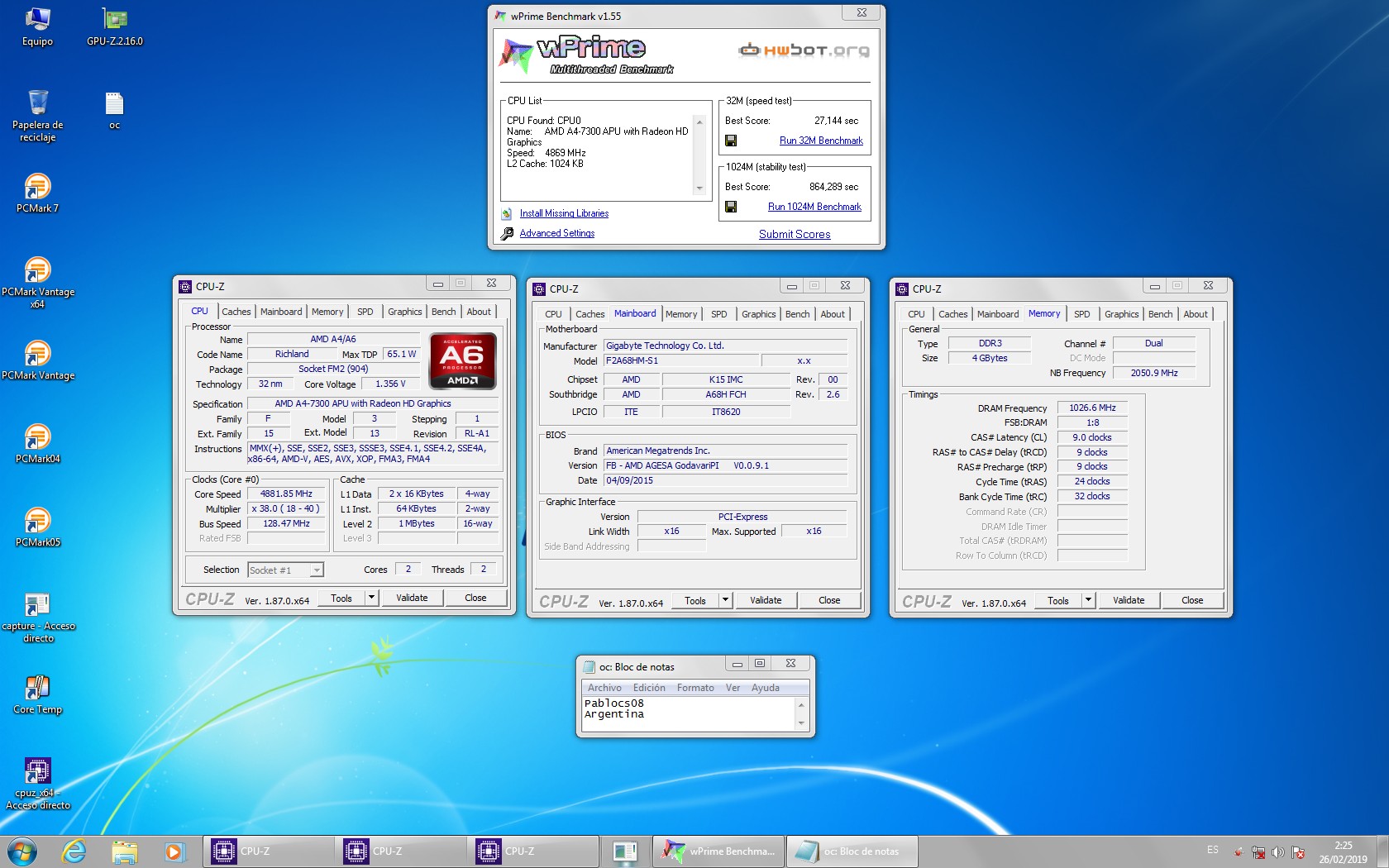The height and width of the screenshot is (868, 1389).
Task: Click the ES language indicator in tray
Action: click(1212, 850)
